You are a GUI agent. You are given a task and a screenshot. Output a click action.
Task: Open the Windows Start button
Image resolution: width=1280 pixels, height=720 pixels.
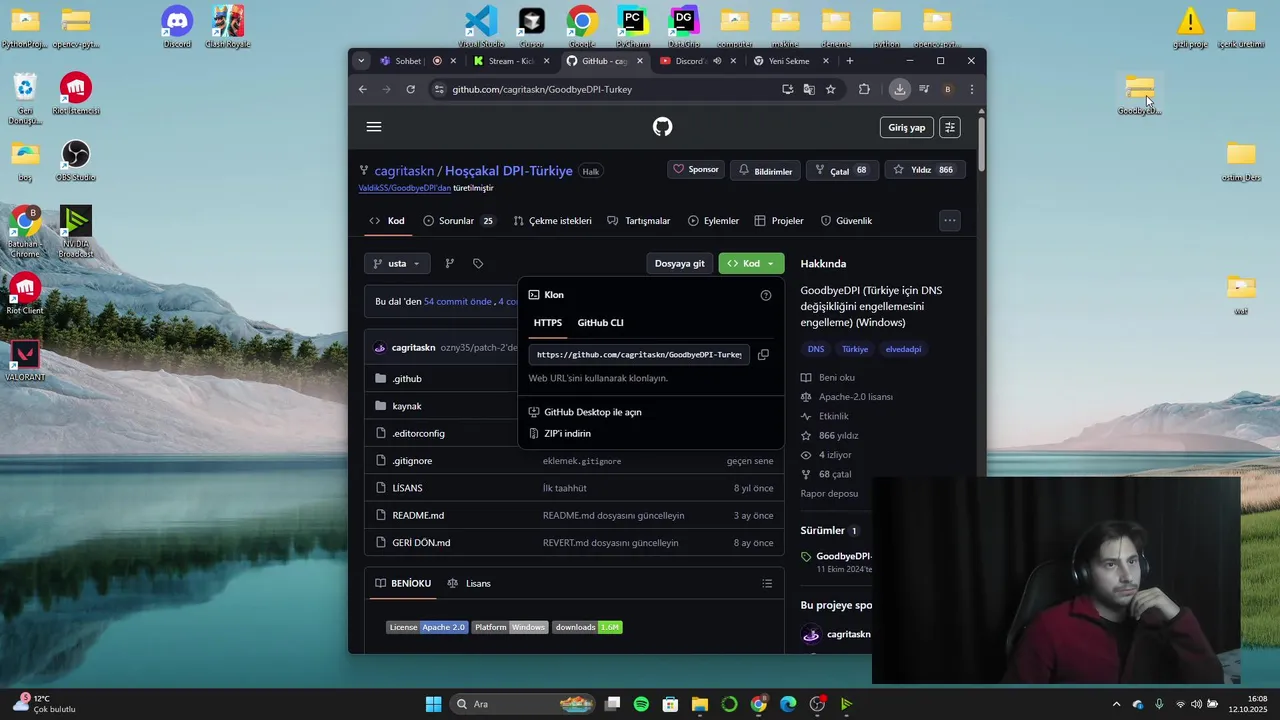point(433,704)
